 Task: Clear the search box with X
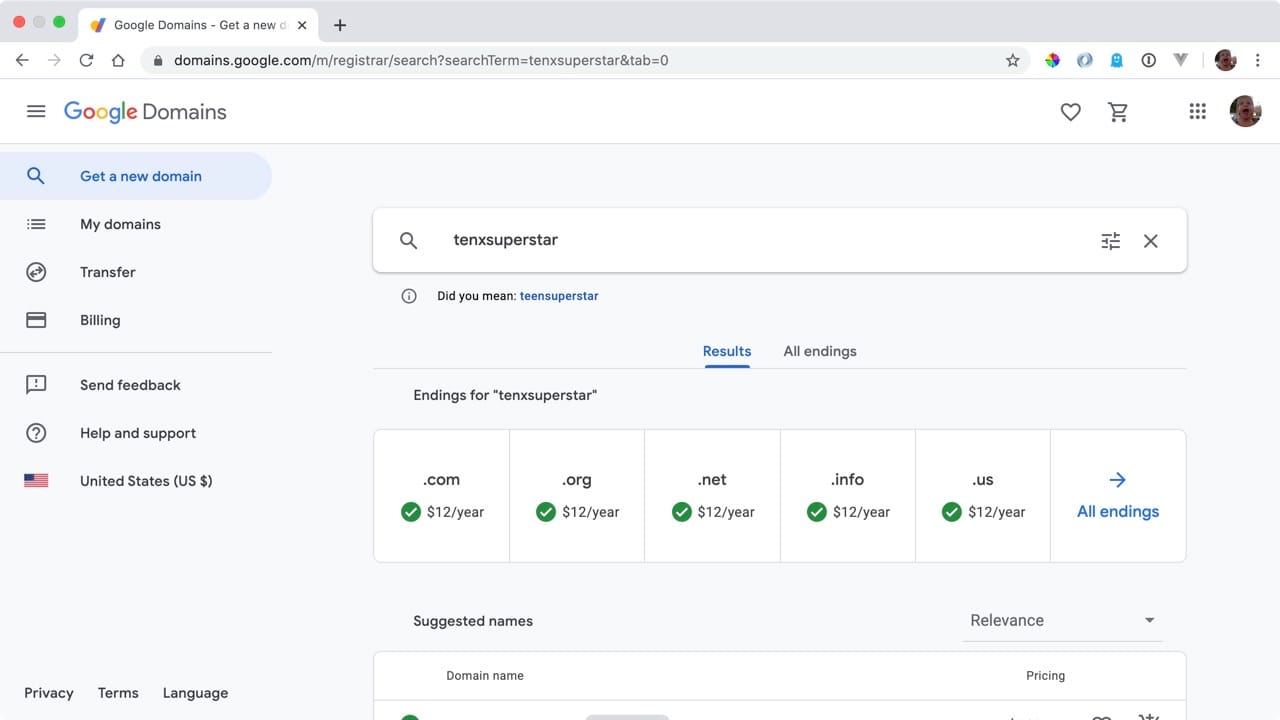click(1150, 241)
